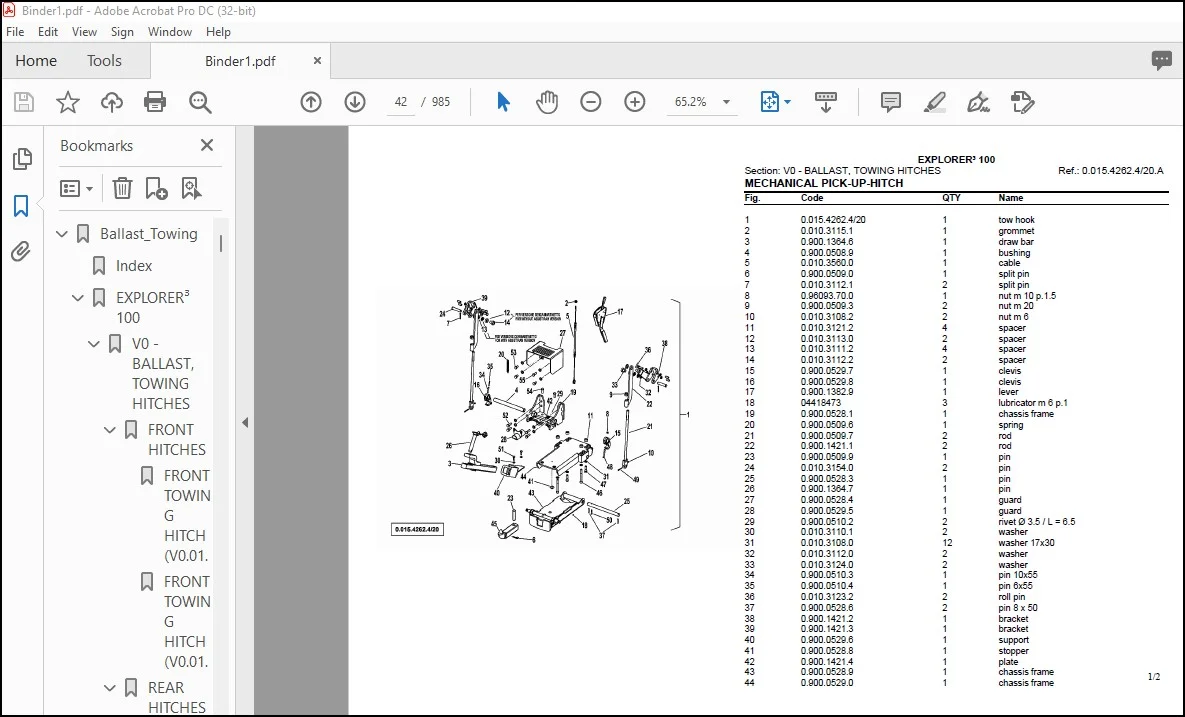The width and height of the screenshot is (1185, 717).
Task: Close the Binder1.pdf tab
Action: point(317,60)
